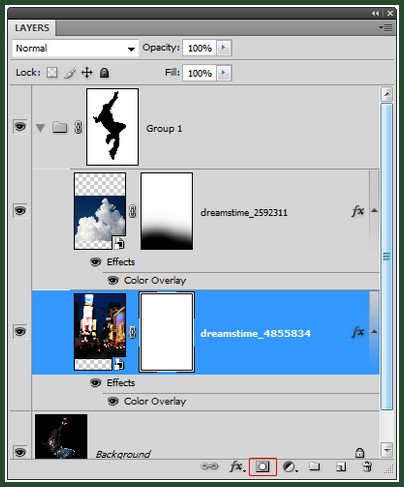
Task: Select the white mask of dreamstime_4855834
Action: [x=167, y=332]
